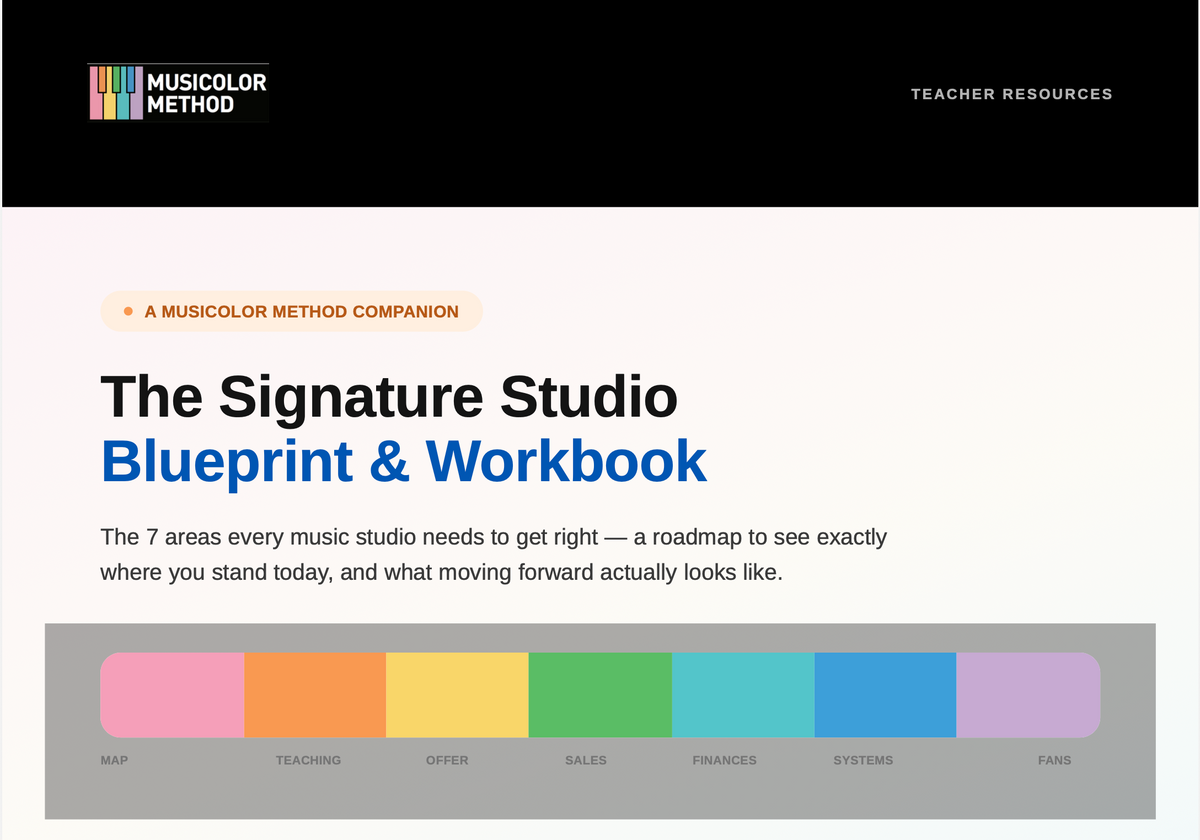Click the heading "The Signature Studio"
Screen dimensions: 1200x840
389,396
